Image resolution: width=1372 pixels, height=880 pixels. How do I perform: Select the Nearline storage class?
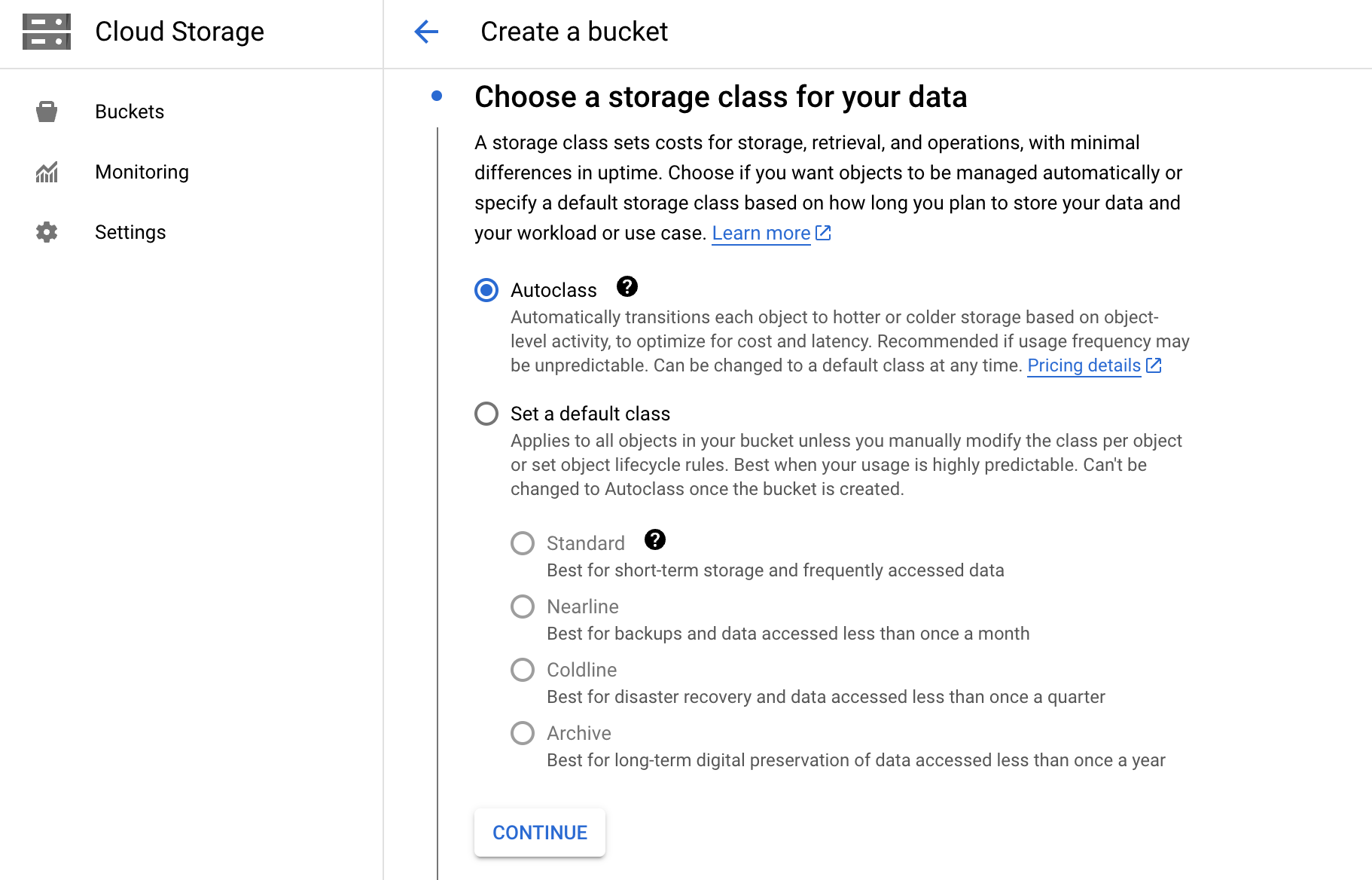(522, 606)
